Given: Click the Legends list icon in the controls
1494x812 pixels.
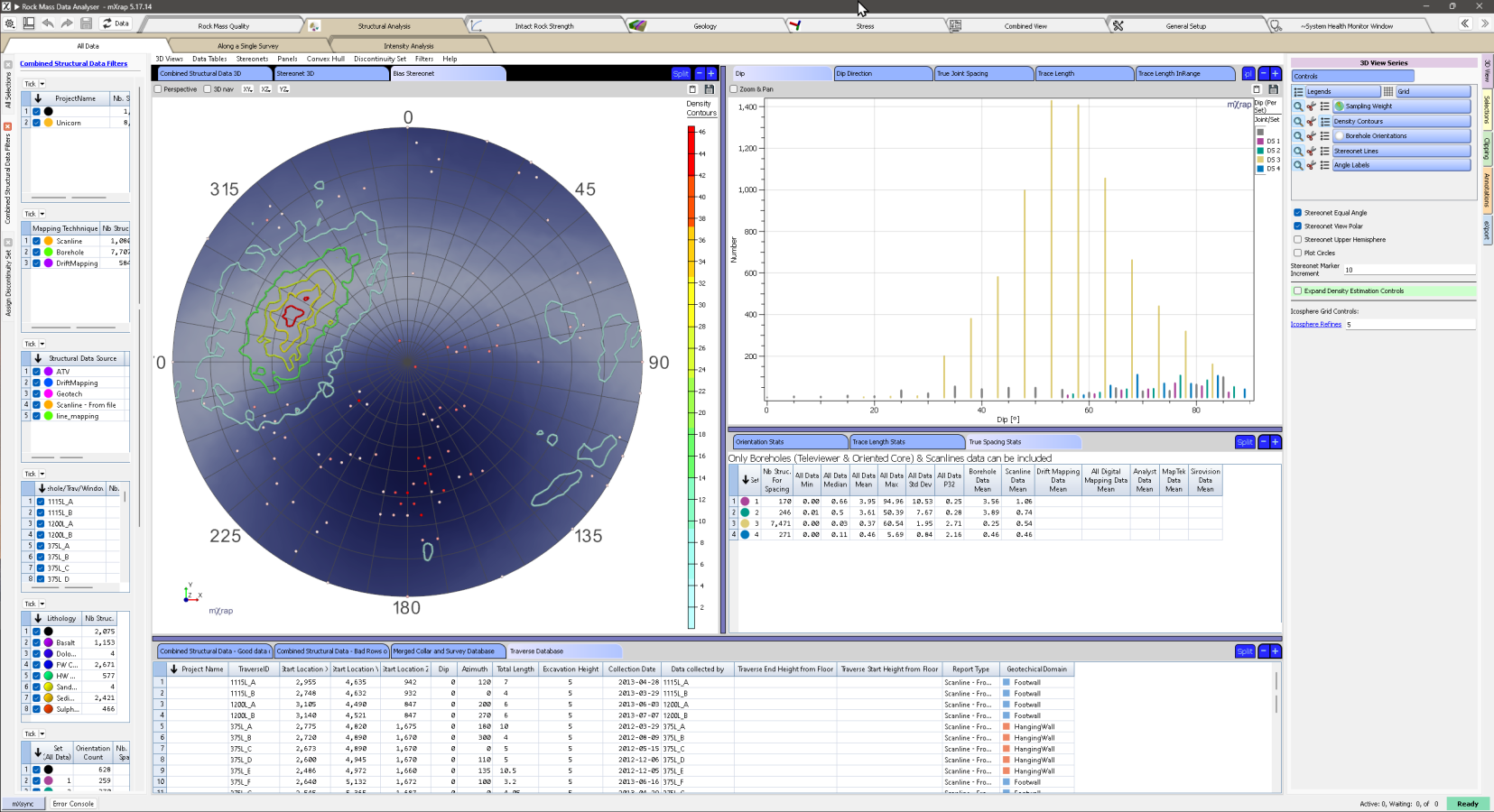Looking at the screenshot, I should (1298, 91).
